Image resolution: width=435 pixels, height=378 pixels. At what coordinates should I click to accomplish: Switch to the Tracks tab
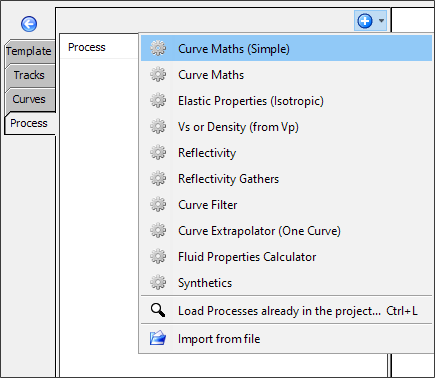(29, 76)
